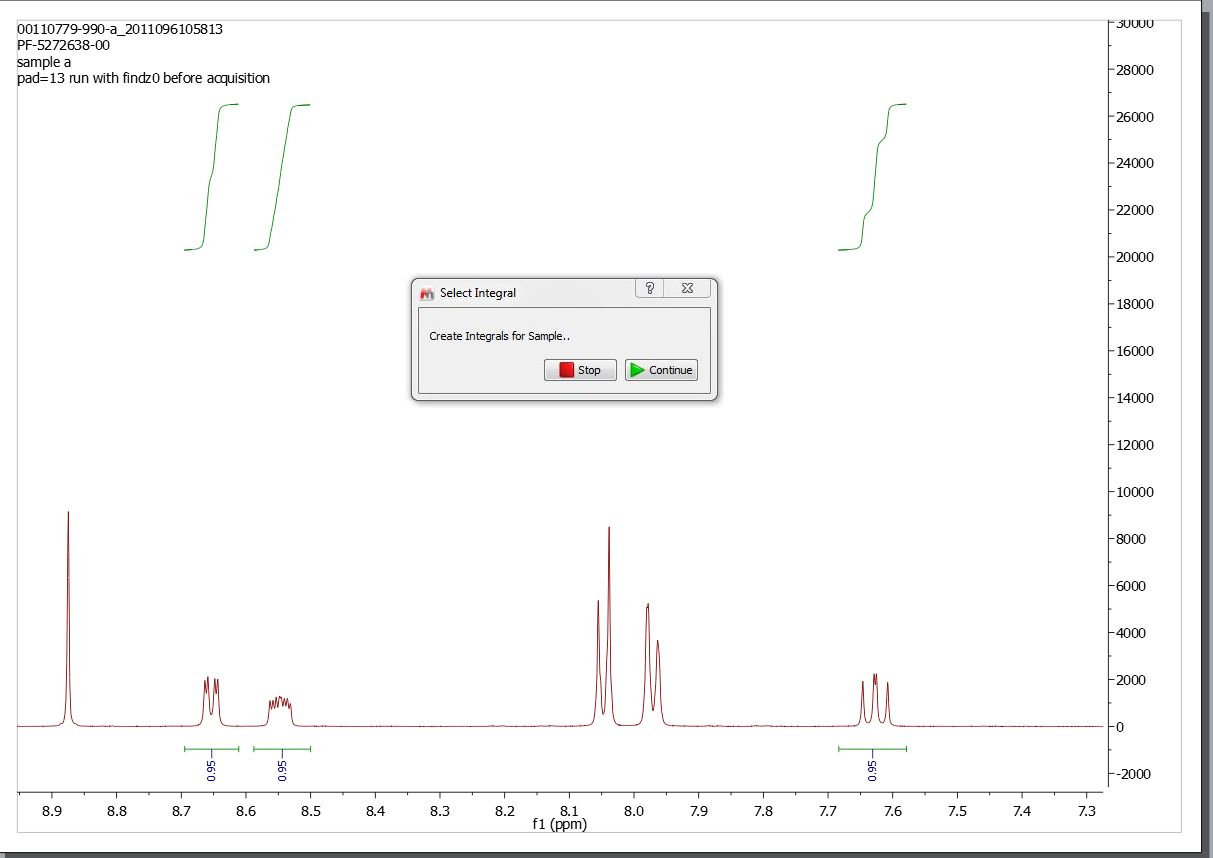Click the "sample a" title text
1213x858 pixels.
coord(44,62)
